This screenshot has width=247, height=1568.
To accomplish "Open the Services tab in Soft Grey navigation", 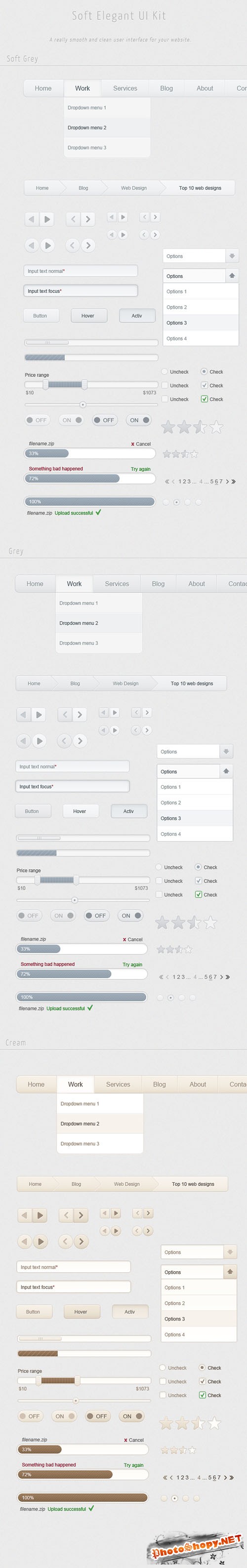I will (x=125, y=88).
